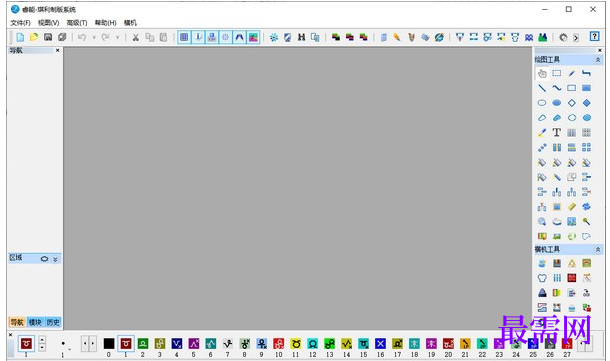610x361 pixels.
Task: Select the filled rectangle tool
Action: (x=586, y=88)
